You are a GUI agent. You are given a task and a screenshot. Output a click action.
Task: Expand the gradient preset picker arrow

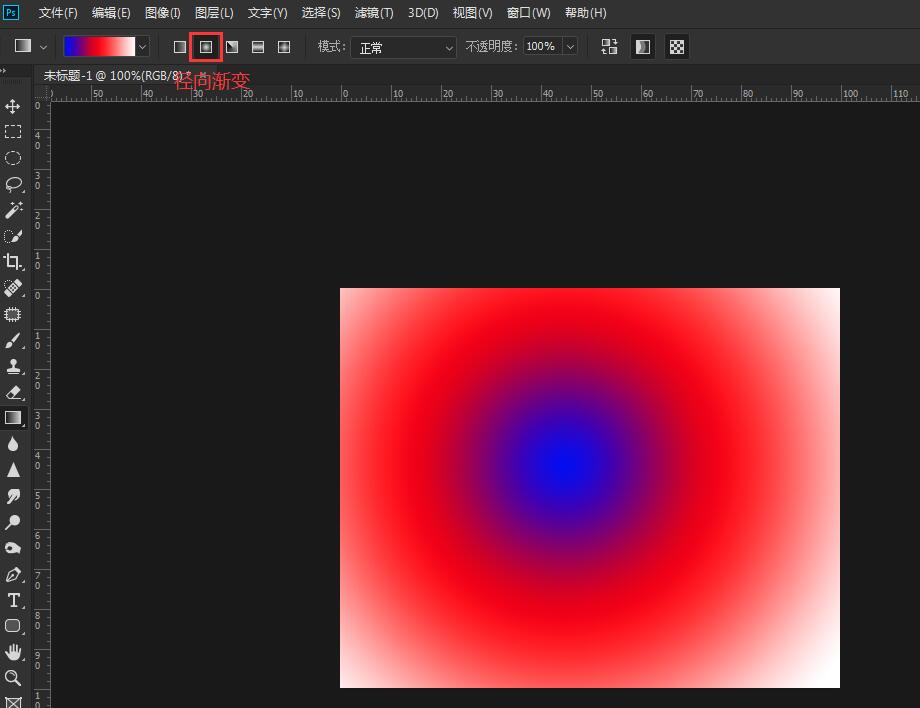pos(142,47)
